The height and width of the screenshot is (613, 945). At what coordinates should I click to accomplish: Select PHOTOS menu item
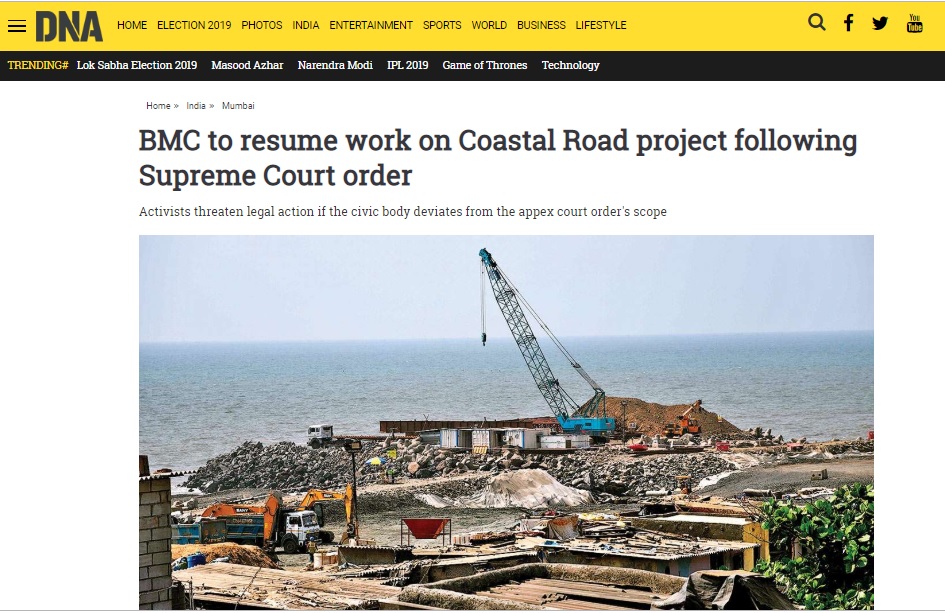coord(262,25)
